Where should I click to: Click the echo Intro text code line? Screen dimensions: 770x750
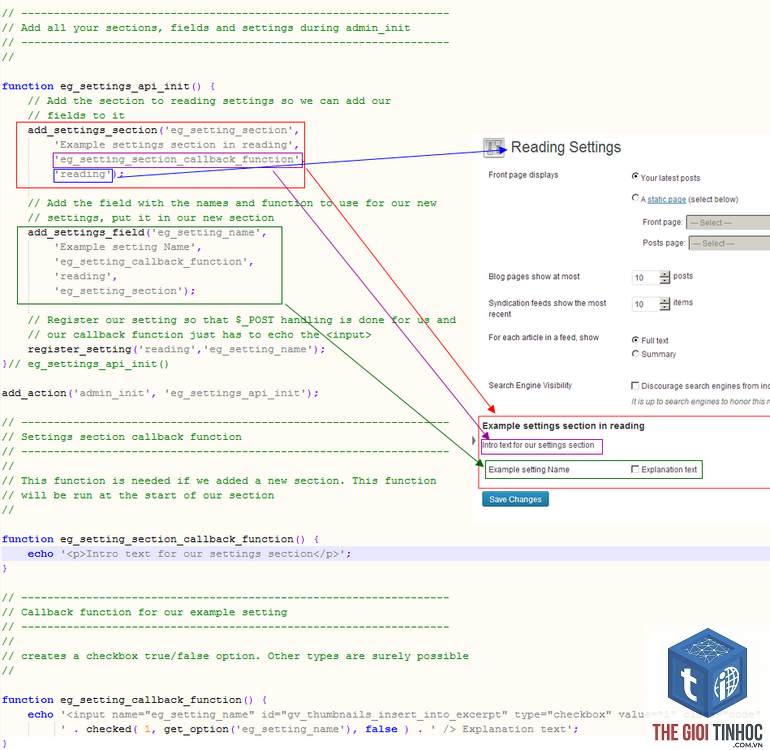(x=189, y=554)
